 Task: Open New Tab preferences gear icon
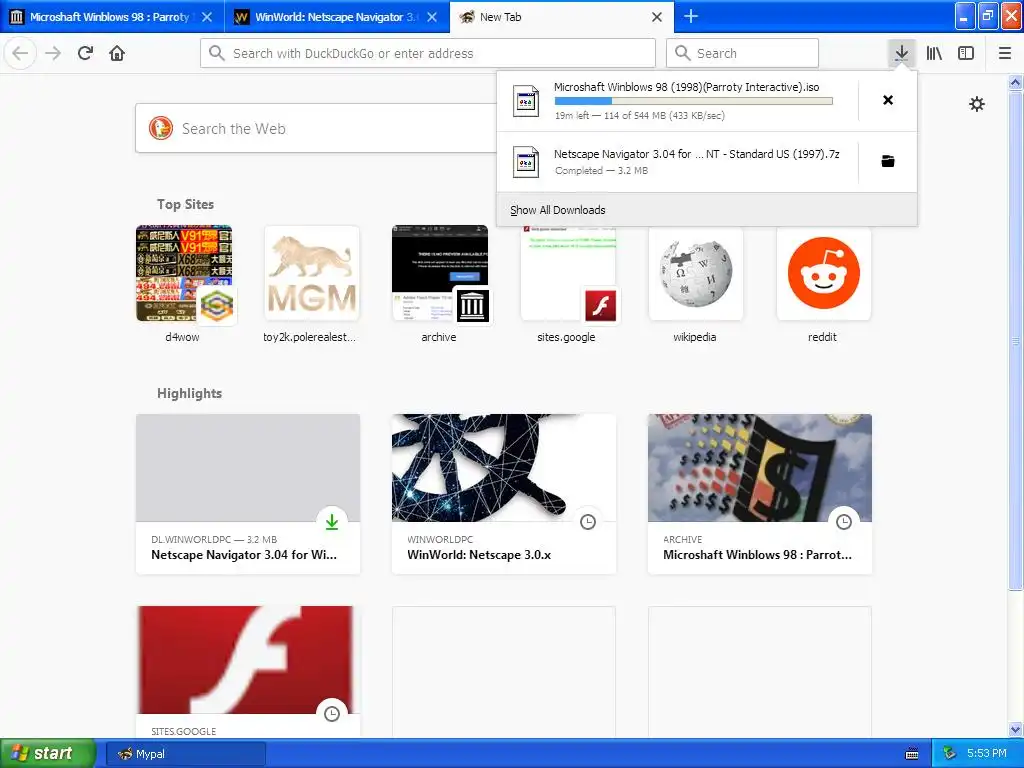[x=976, y=104]
